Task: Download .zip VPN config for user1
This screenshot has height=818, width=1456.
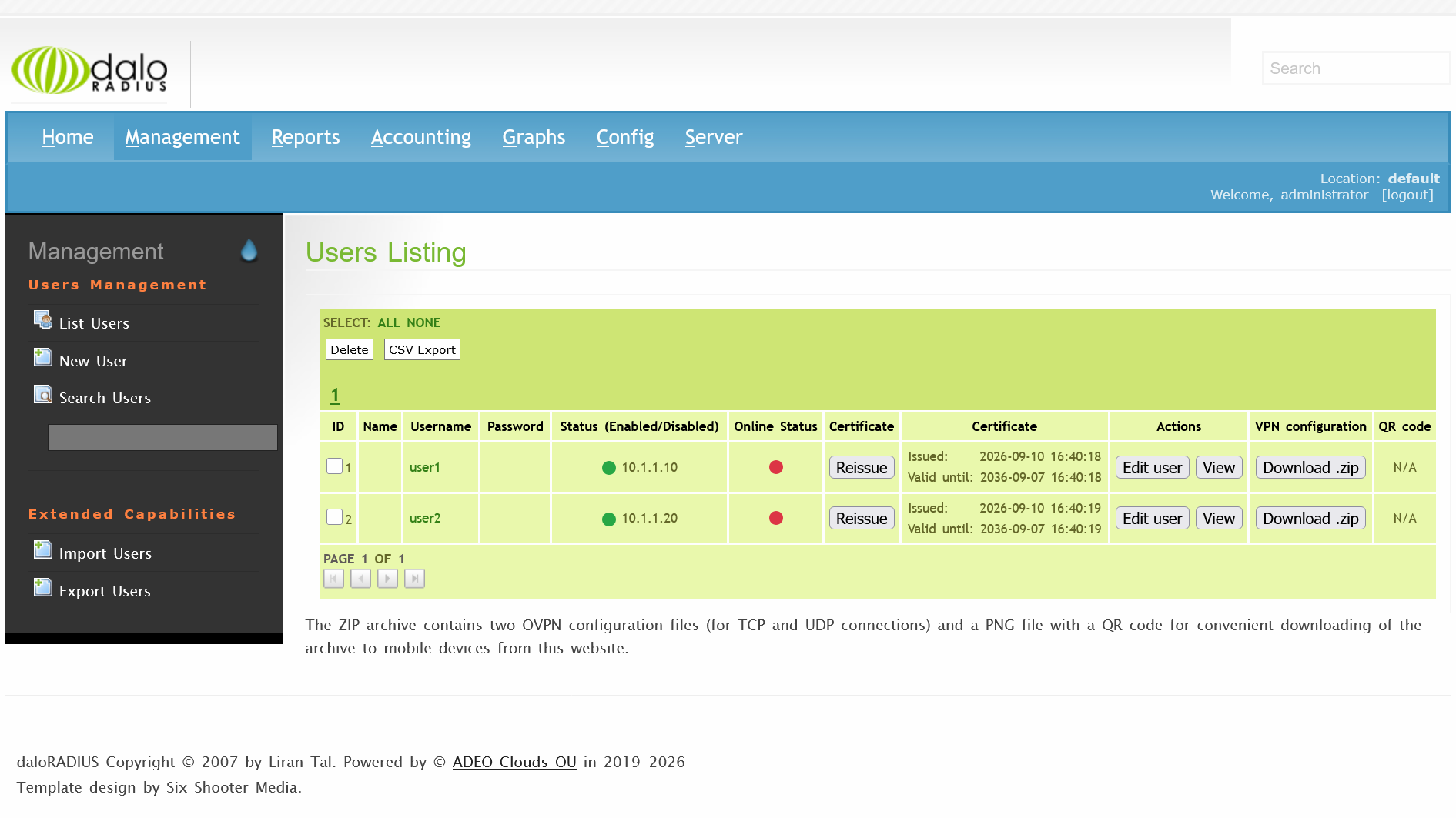Action: pyautogui.click(x=1310, y=468)
